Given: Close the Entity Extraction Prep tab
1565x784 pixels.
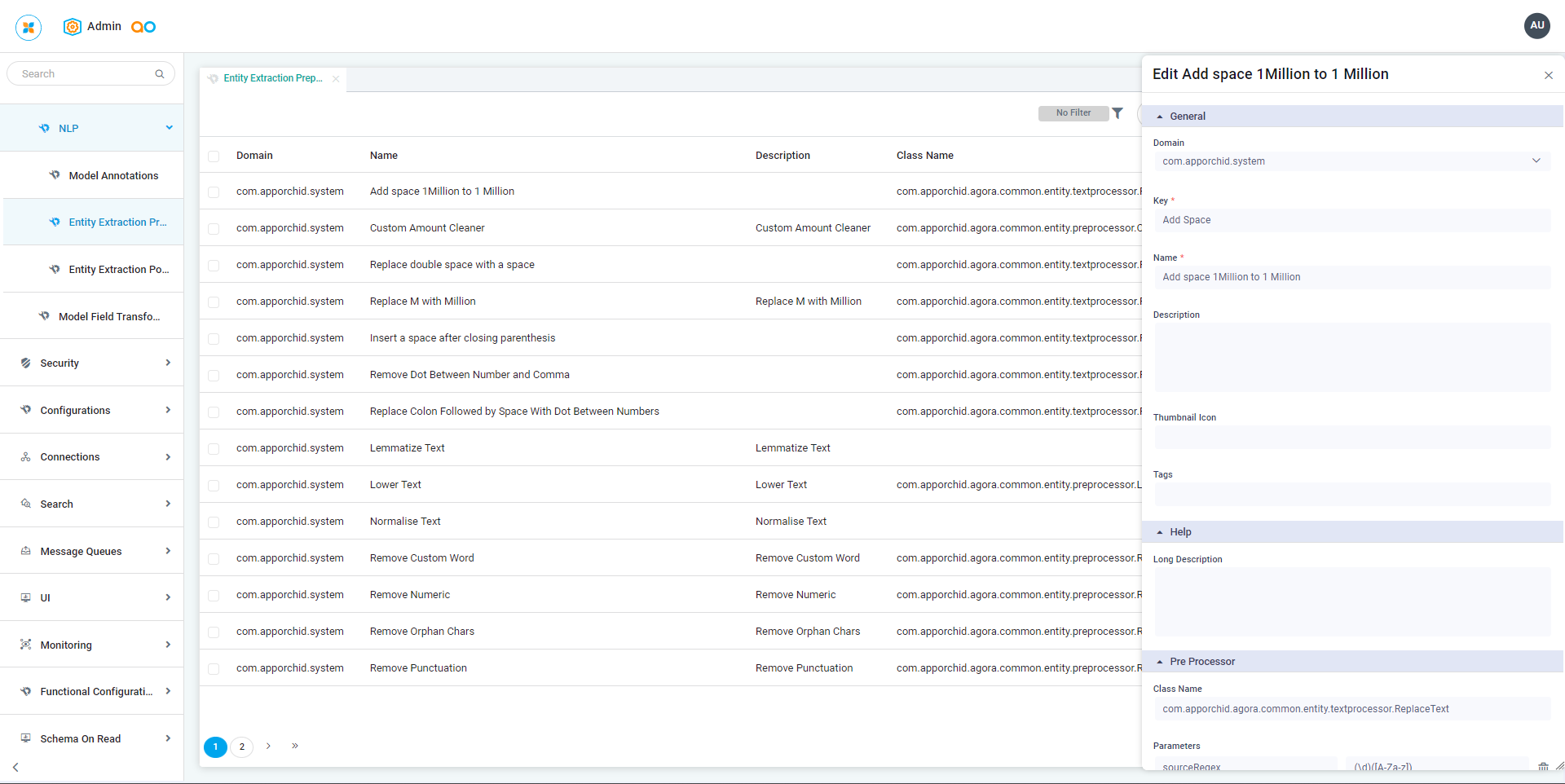Looking at the screenshot, I should (336, 79).
